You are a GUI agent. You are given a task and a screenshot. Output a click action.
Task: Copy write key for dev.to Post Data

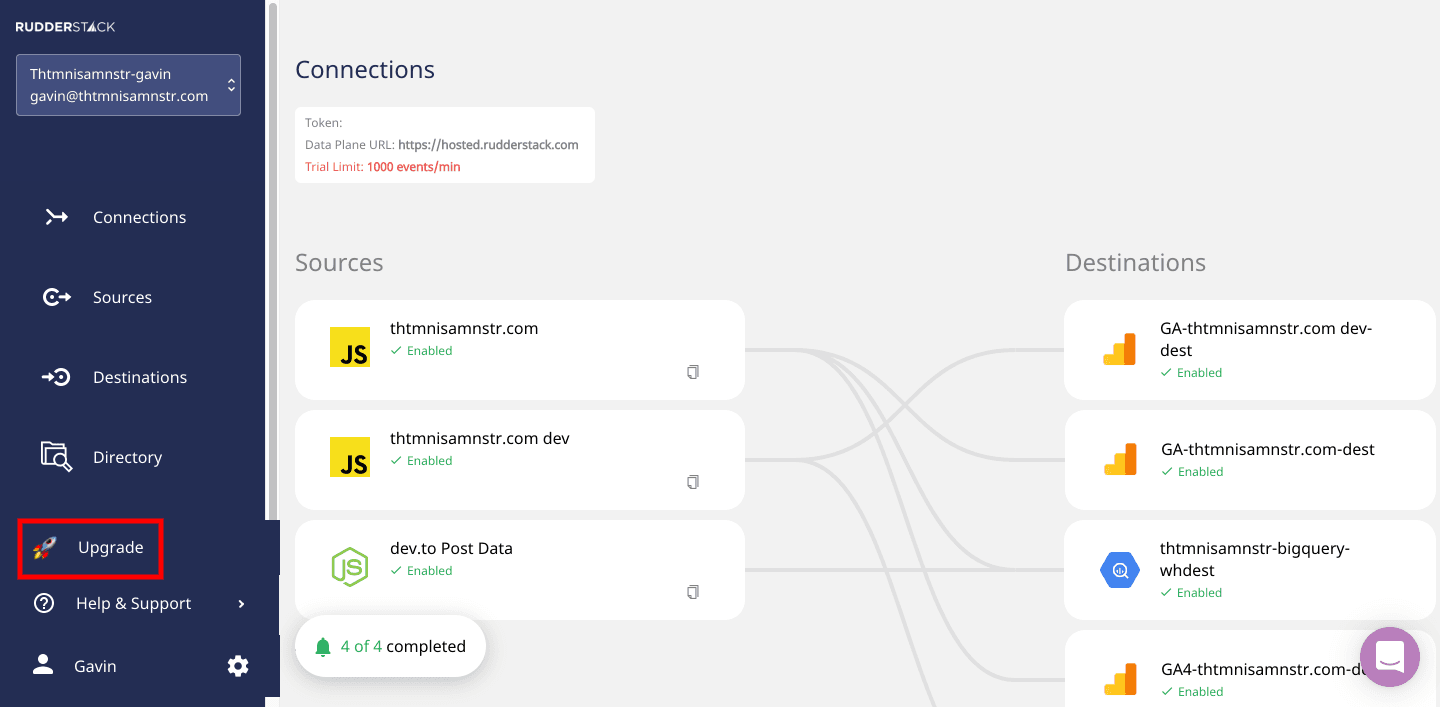693,592
